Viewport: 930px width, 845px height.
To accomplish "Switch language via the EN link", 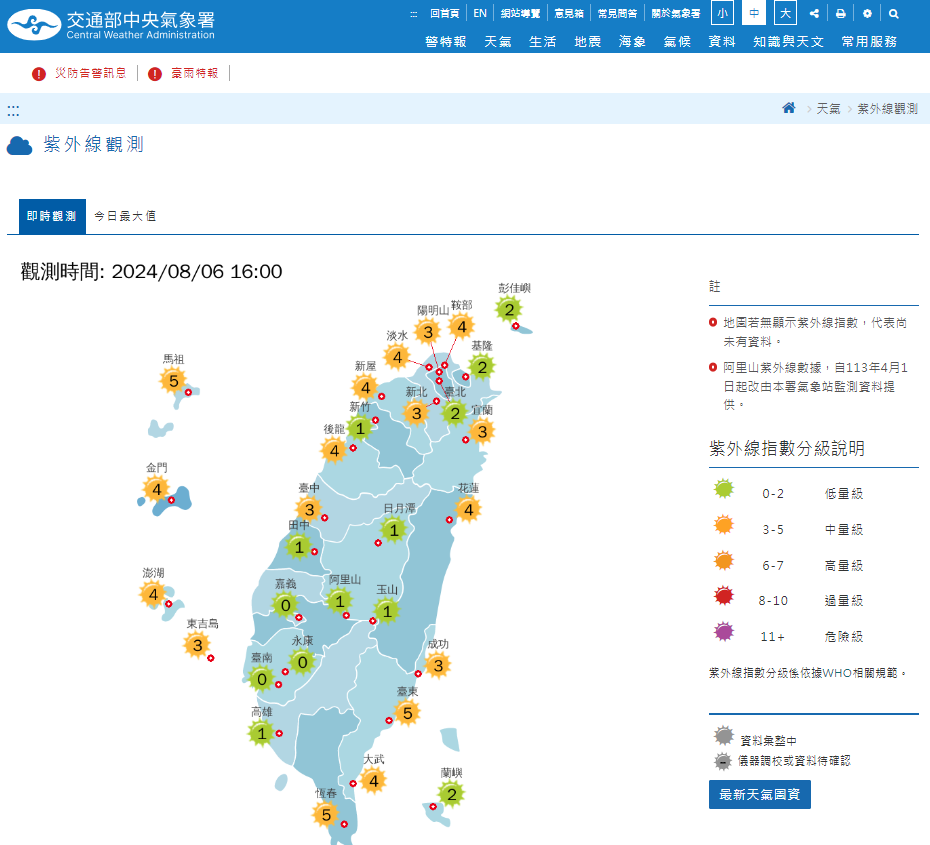I will [x=480, y=14].
